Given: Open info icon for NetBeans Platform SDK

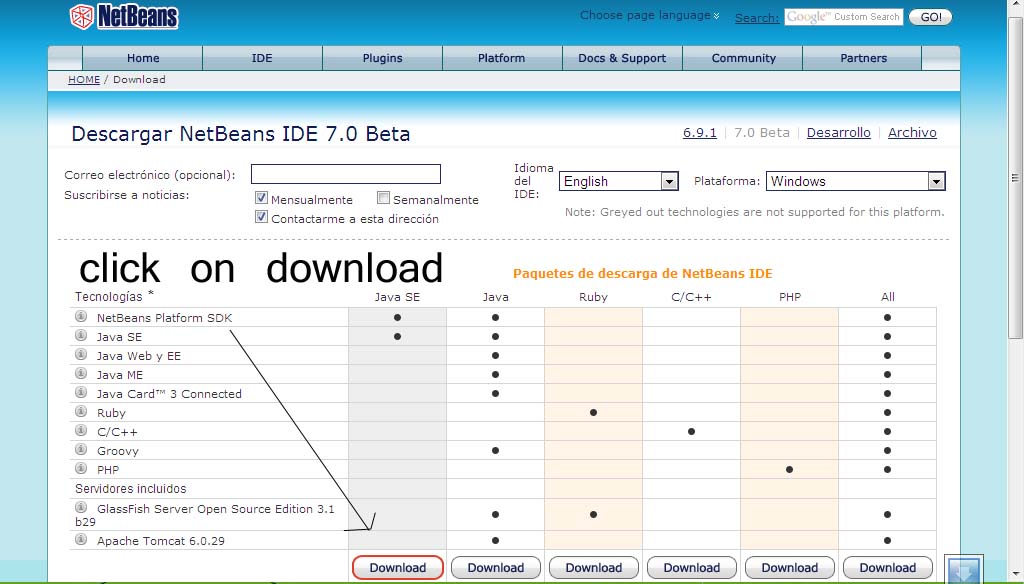Looking at the screenshot, I should [81, 317].
